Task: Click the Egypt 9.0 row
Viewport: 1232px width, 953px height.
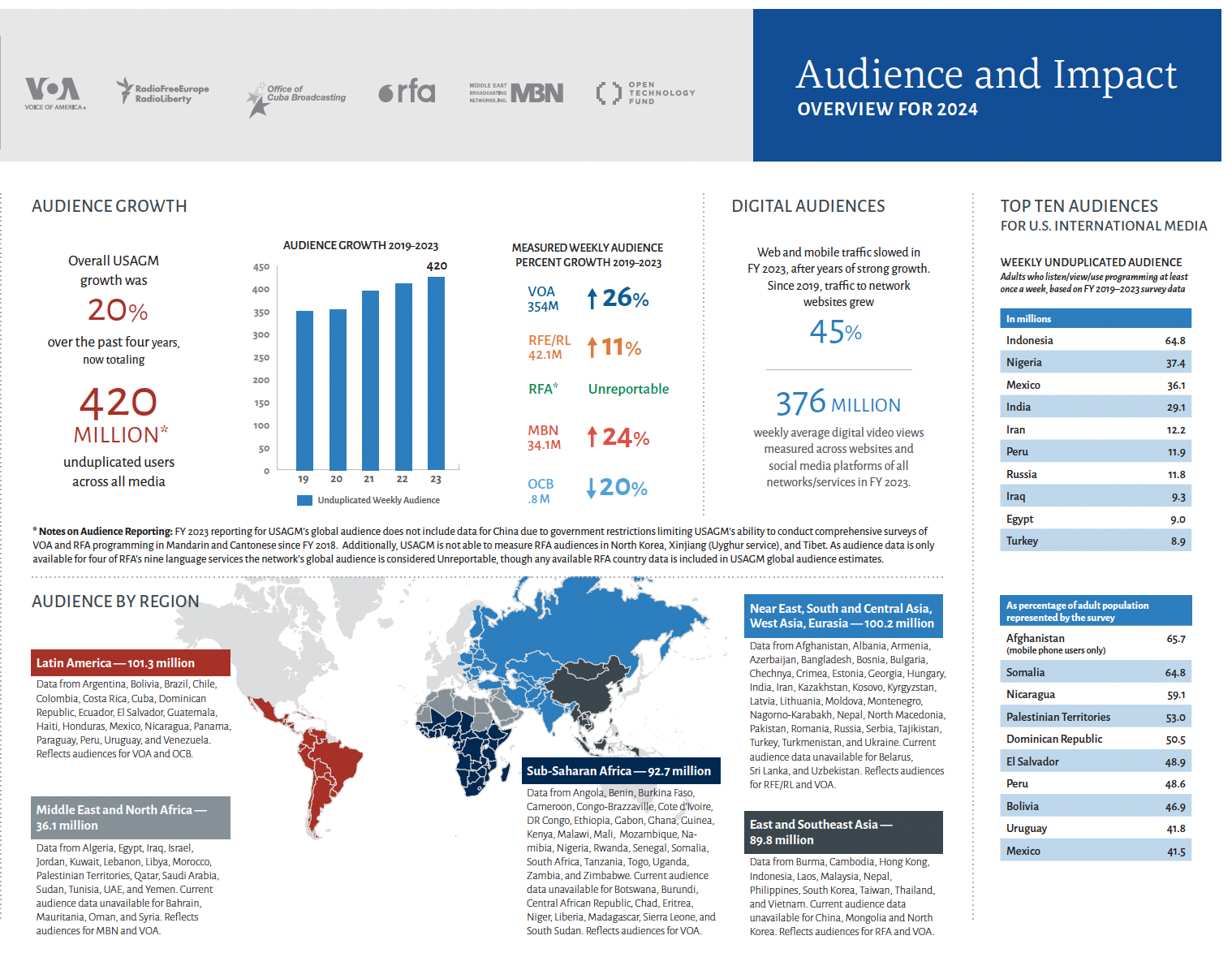Action: (x=1096, y=519)
